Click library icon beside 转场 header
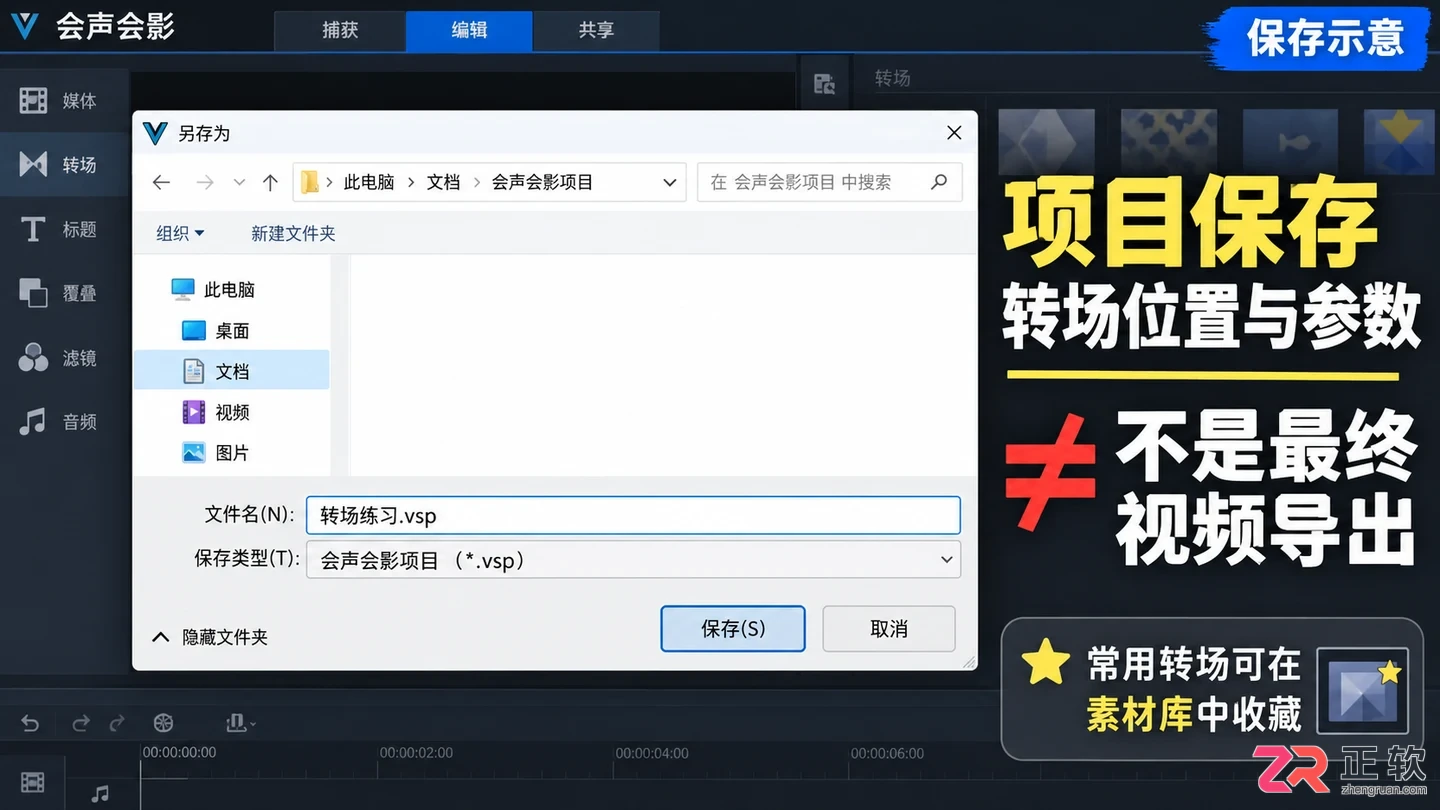1440x810 pixels. pyautogui.click(x=824, y=84)
